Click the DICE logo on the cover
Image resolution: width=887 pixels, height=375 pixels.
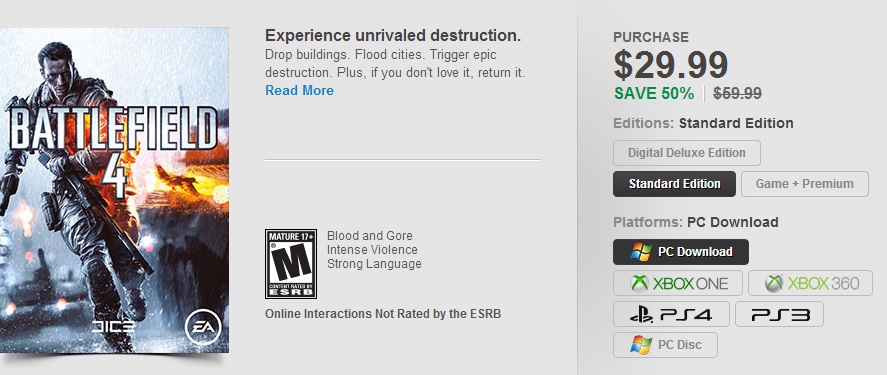113,327
